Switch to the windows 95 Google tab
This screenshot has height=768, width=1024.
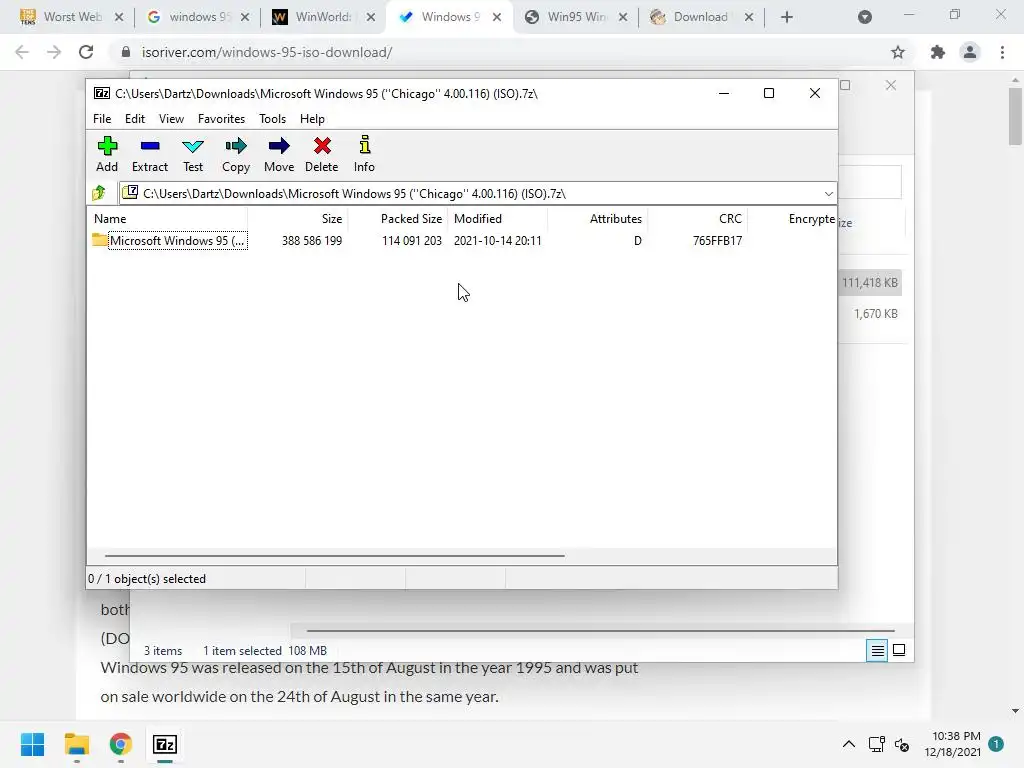coord(196,17)
